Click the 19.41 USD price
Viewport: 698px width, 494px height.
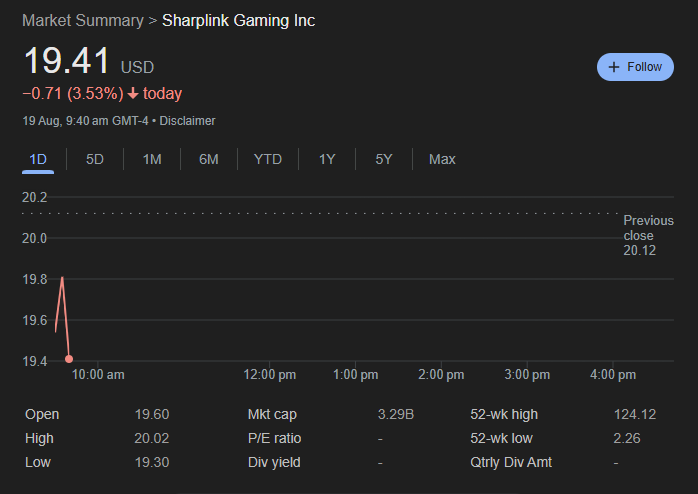[x=67, y=61]
